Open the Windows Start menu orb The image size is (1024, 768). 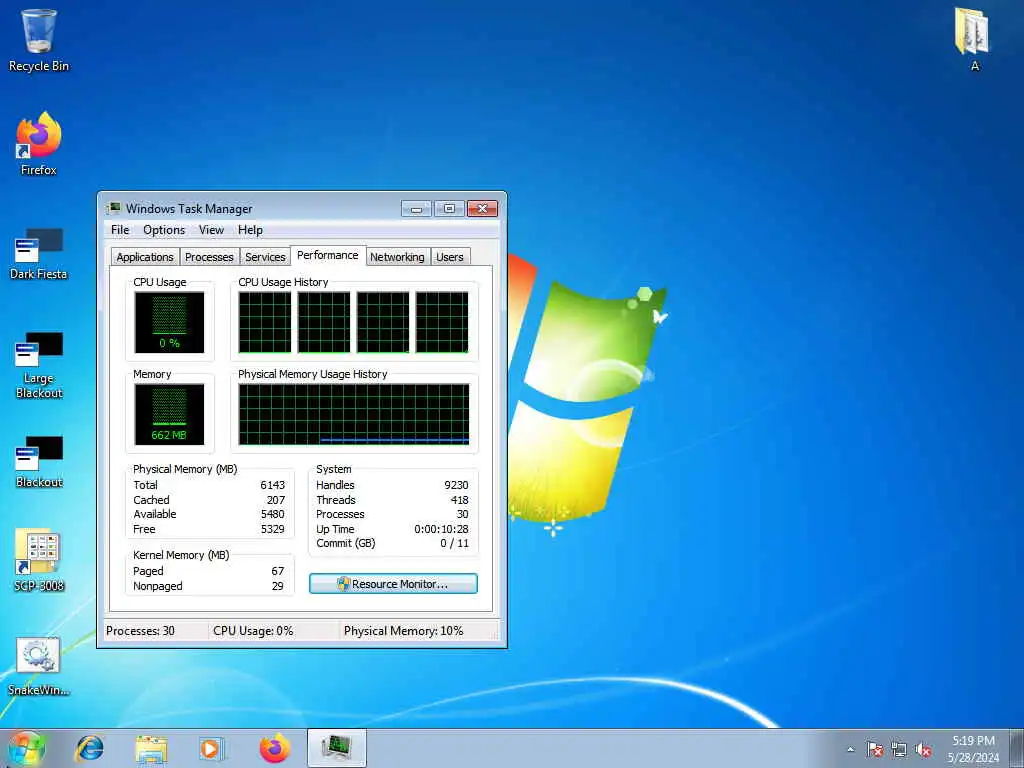[x=26, y=748]
